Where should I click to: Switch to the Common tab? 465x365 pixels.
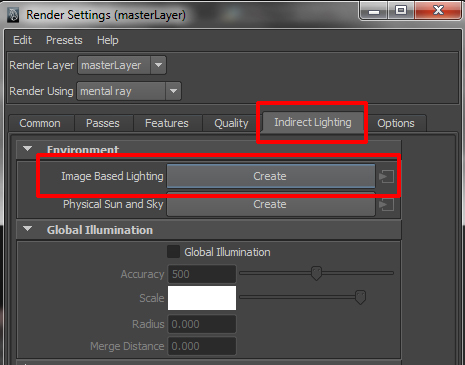click(x=40, y=123)
